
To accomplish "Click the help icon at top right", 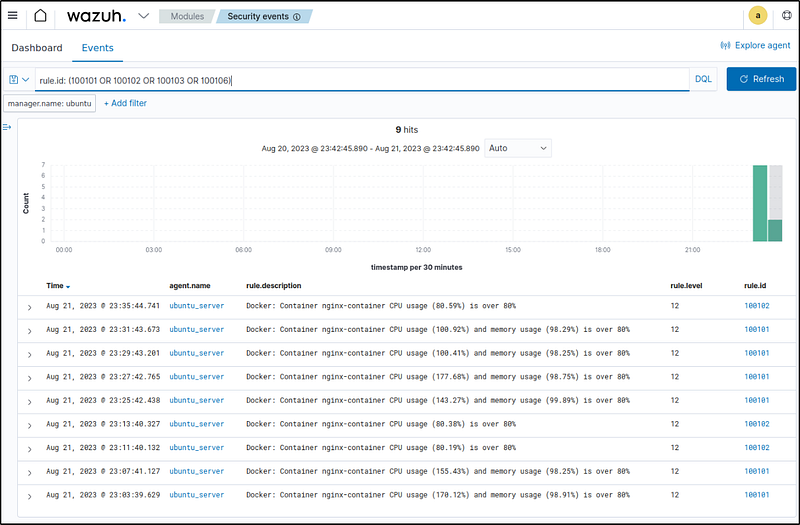I will click(x=786, y=16).
